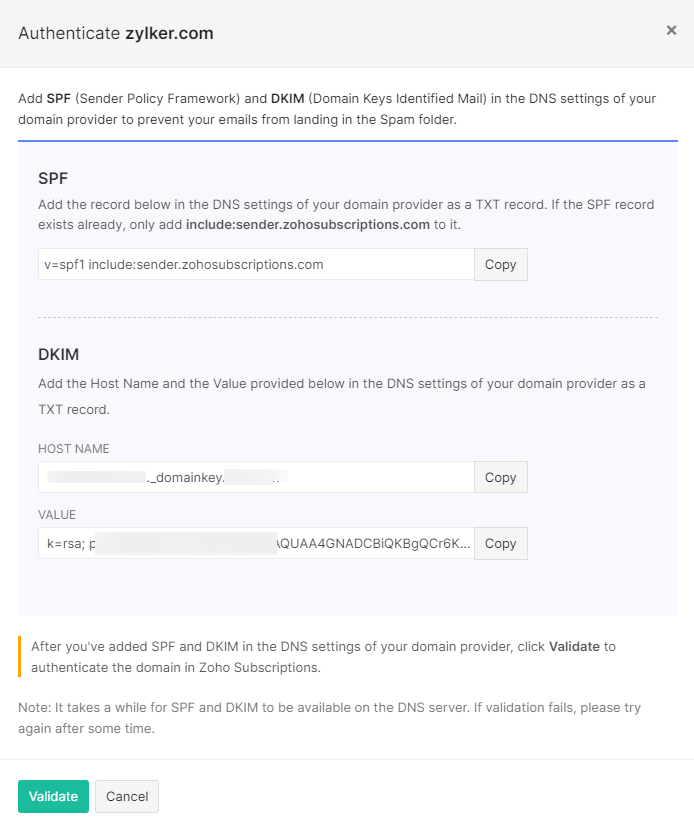Click the DKIM value input field
This screenshot has height=823, width=694.
click(x=250, y=543)
